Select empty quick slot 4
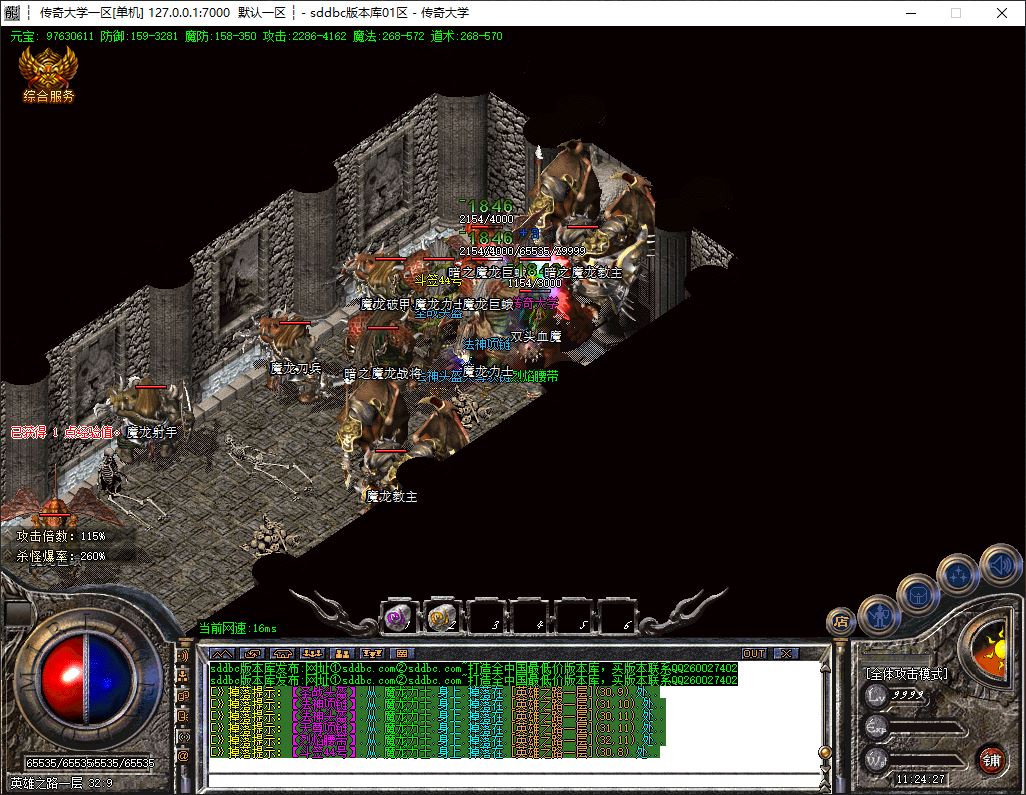Viewport: 1026px width, 795px height. coord(529,617)
